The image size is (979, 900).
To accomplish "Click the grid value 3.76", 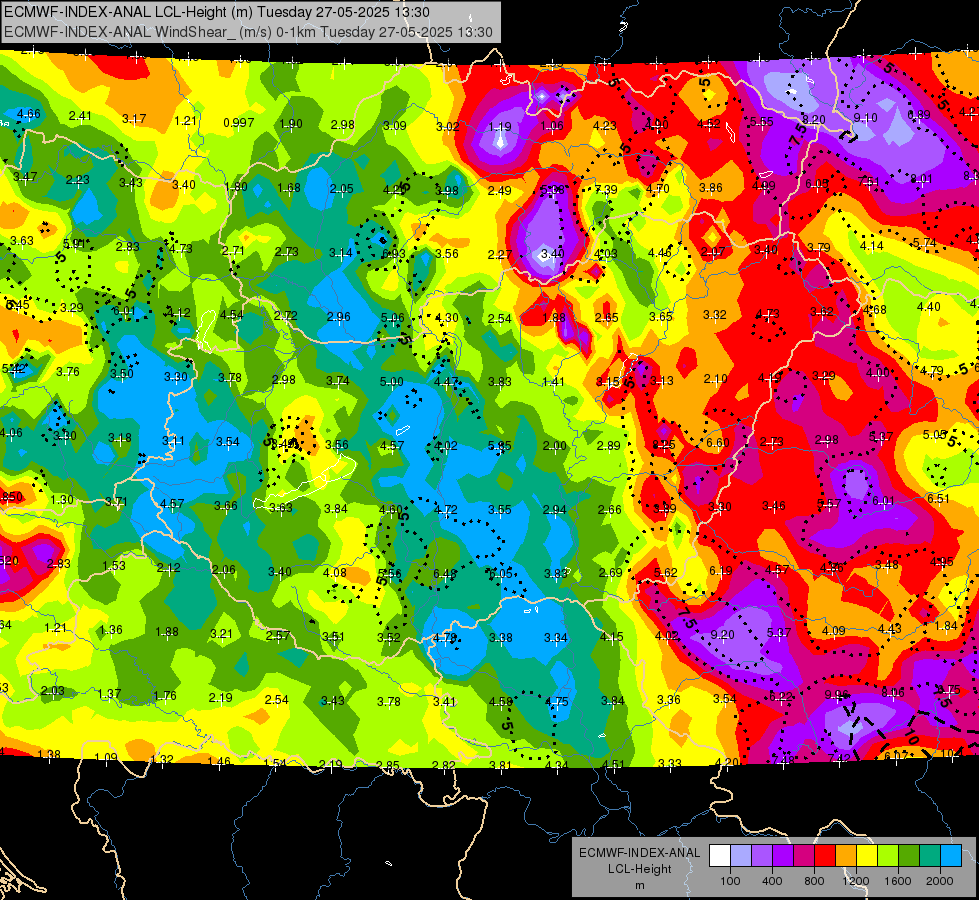I will (x=67, y=372).
